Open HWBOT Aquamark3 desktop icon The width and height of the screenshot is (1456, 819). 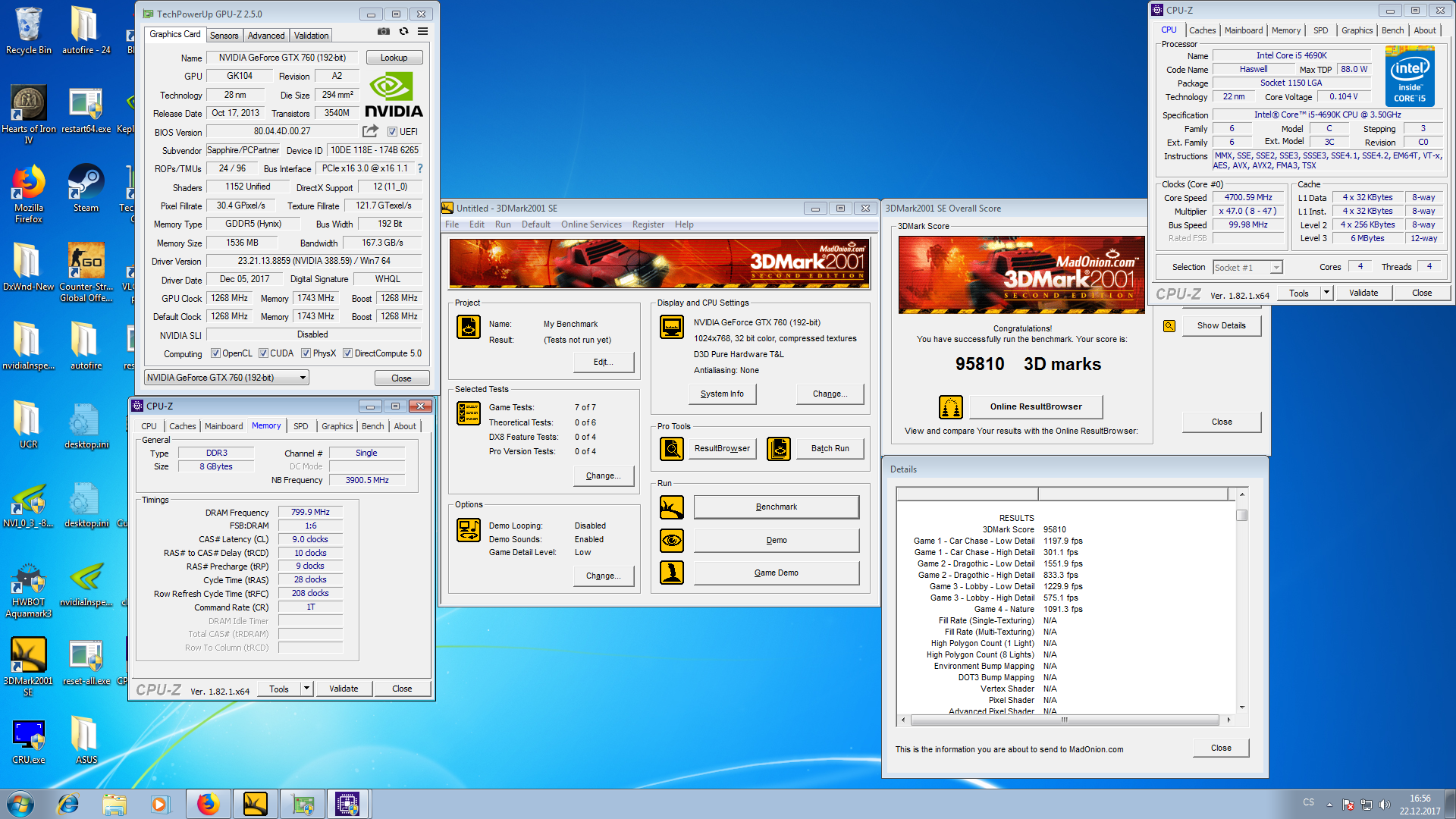[x=29, y=590]
